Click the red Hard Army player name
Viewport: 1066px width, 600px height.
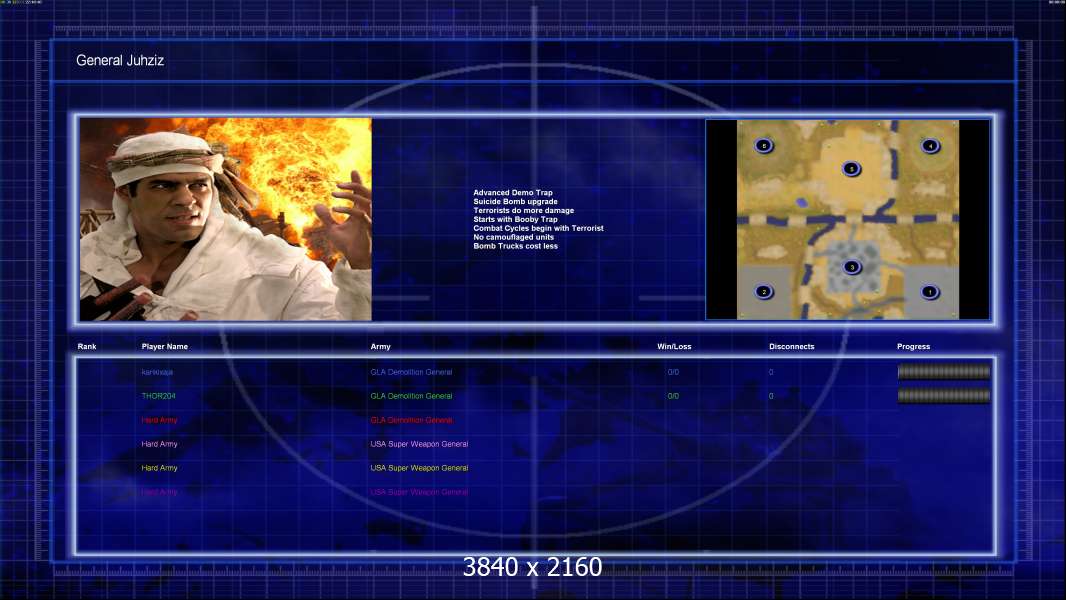(159, 420)
